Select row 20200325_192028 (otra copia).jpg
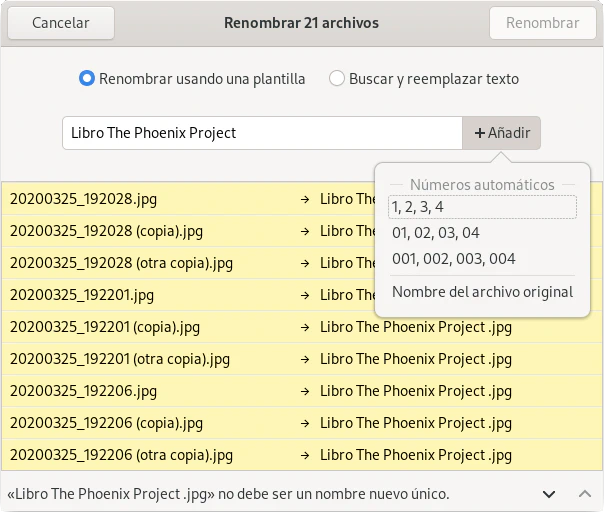Viewport: 604px width, 512px height. tap(150, 263)
